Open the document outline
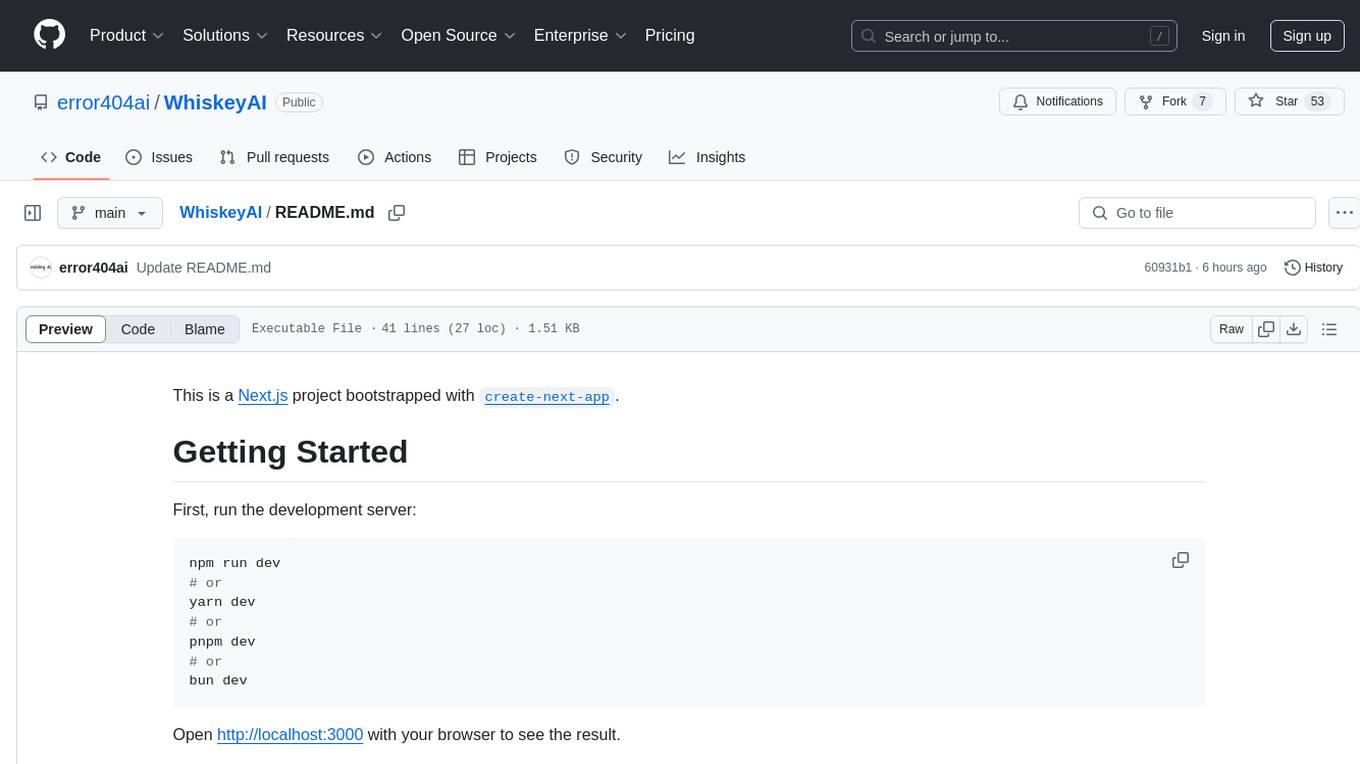This screenshot has height=764, width=1360. [1329, 329]
